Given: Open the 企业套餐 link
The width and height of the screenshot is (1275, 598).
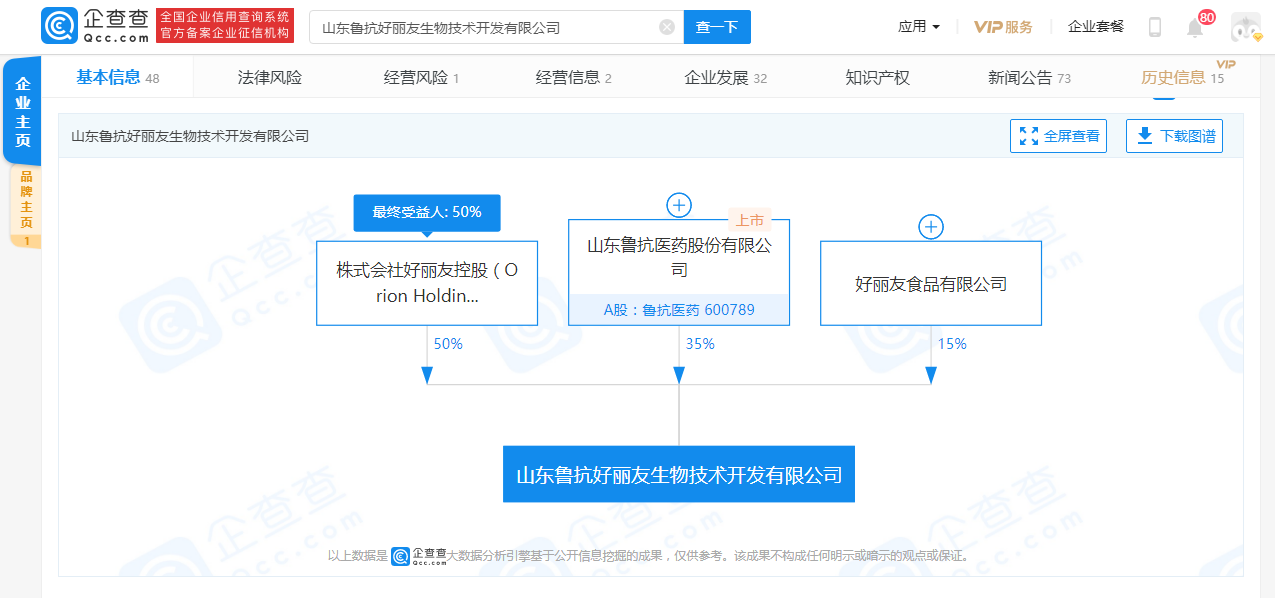Looking at the screenshot, I should (1096, 27).
